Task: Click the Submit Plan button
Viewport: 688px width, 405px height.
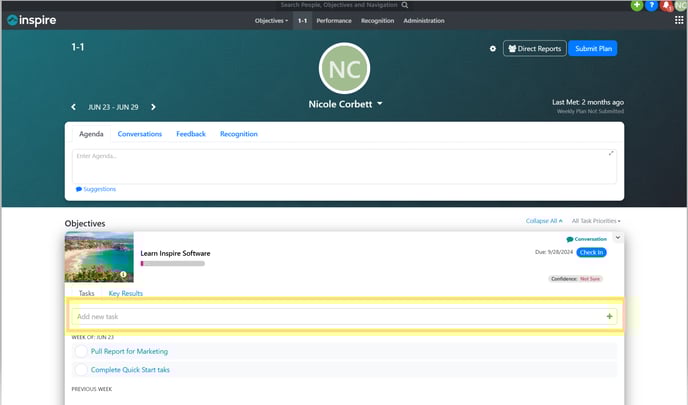Action: coord(592,48)
